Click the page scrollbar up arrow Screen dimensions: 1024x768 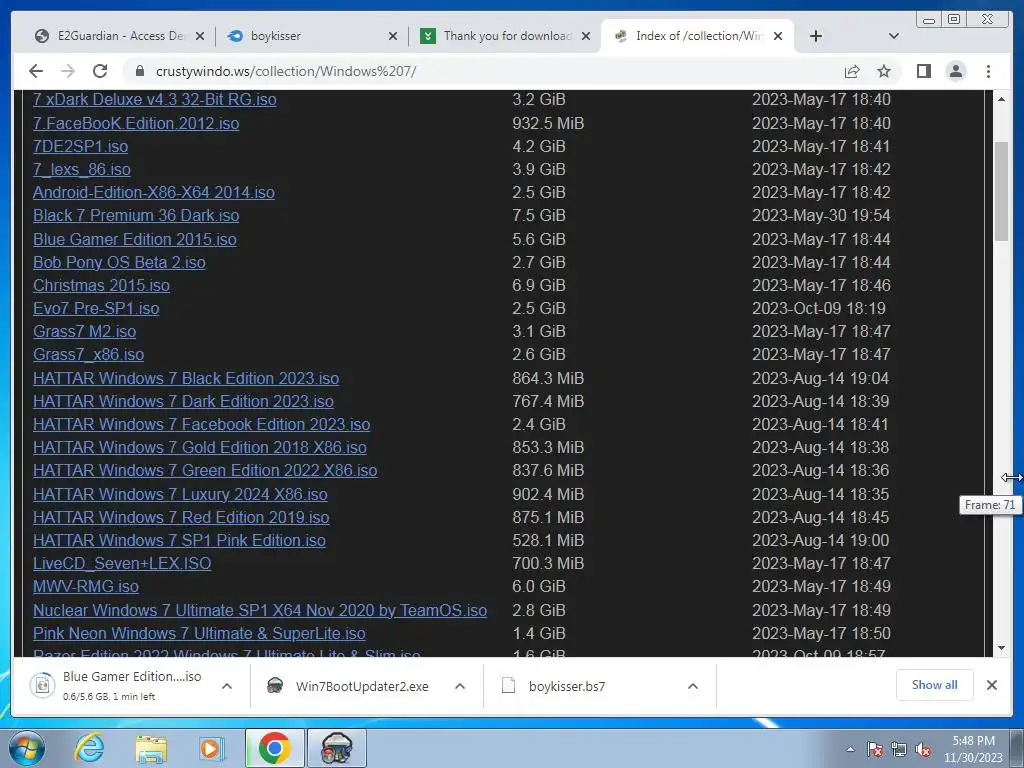1001,99
